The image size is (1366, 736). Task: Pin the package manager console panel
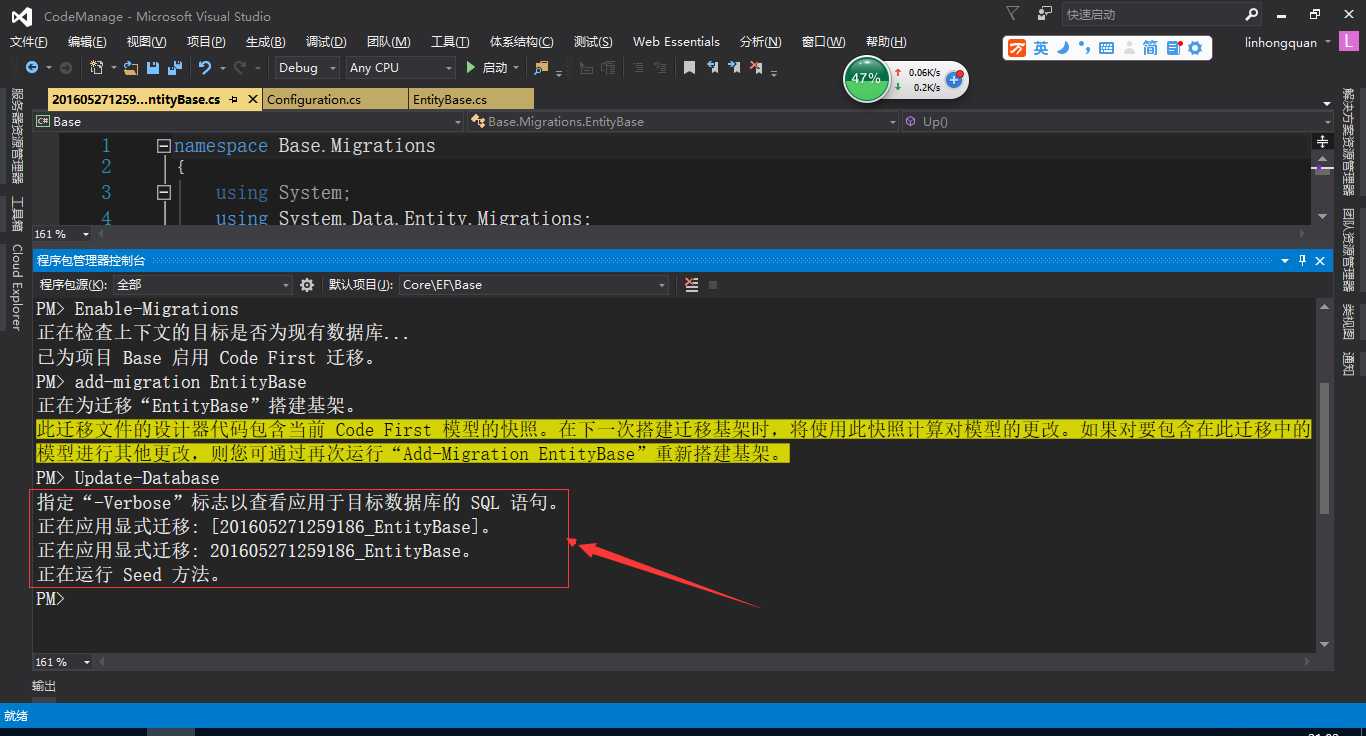(x=1302, y=260)
